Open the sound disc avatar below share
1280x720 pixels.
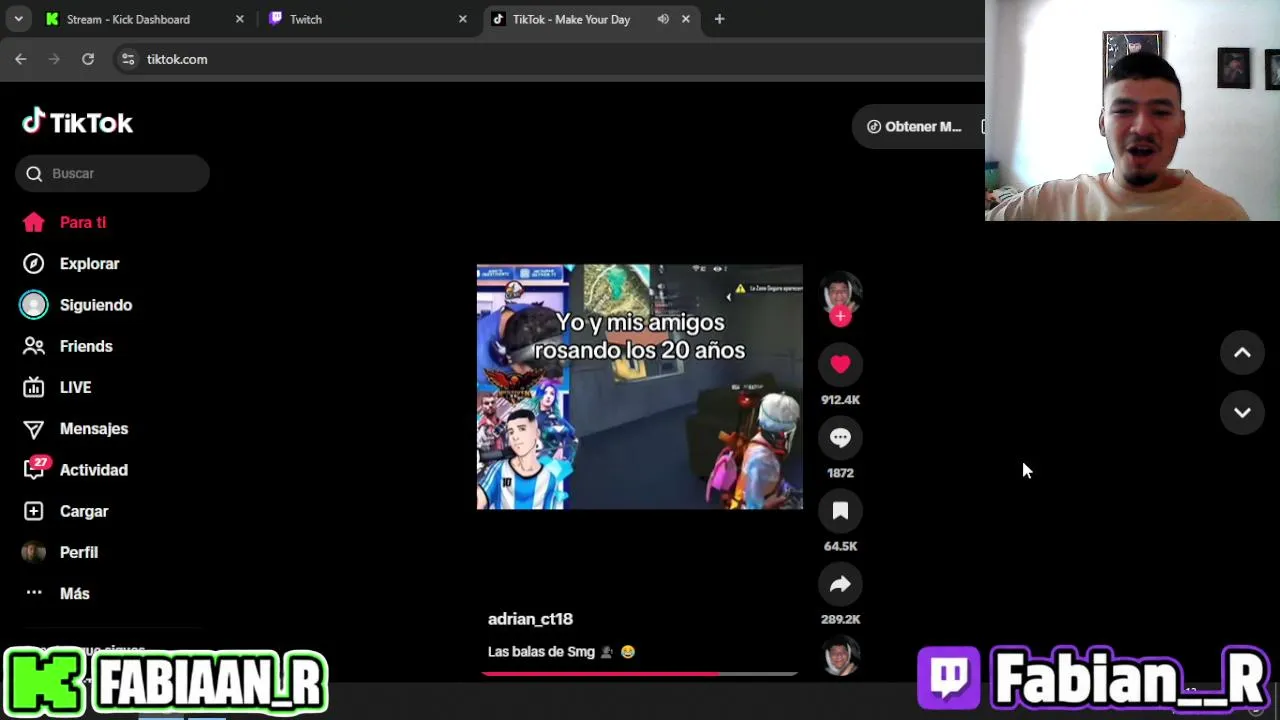(x=840, y=656)
